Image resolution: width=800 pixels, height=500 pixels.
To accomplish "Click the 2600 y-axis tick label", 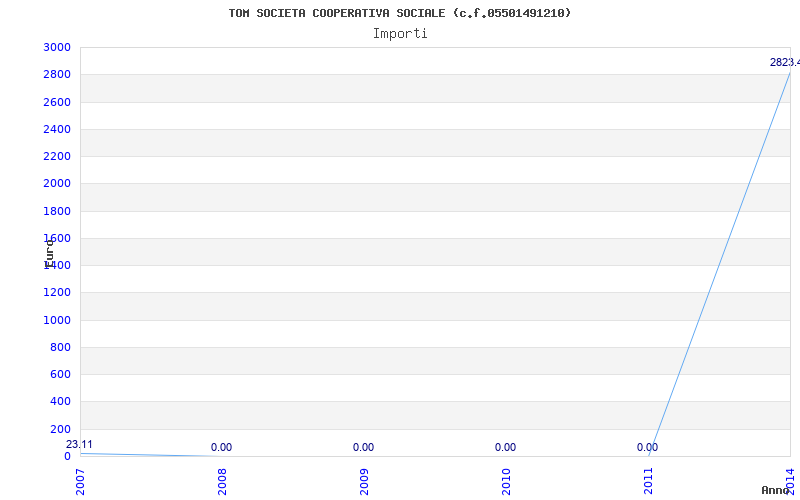I will (57, 102).
